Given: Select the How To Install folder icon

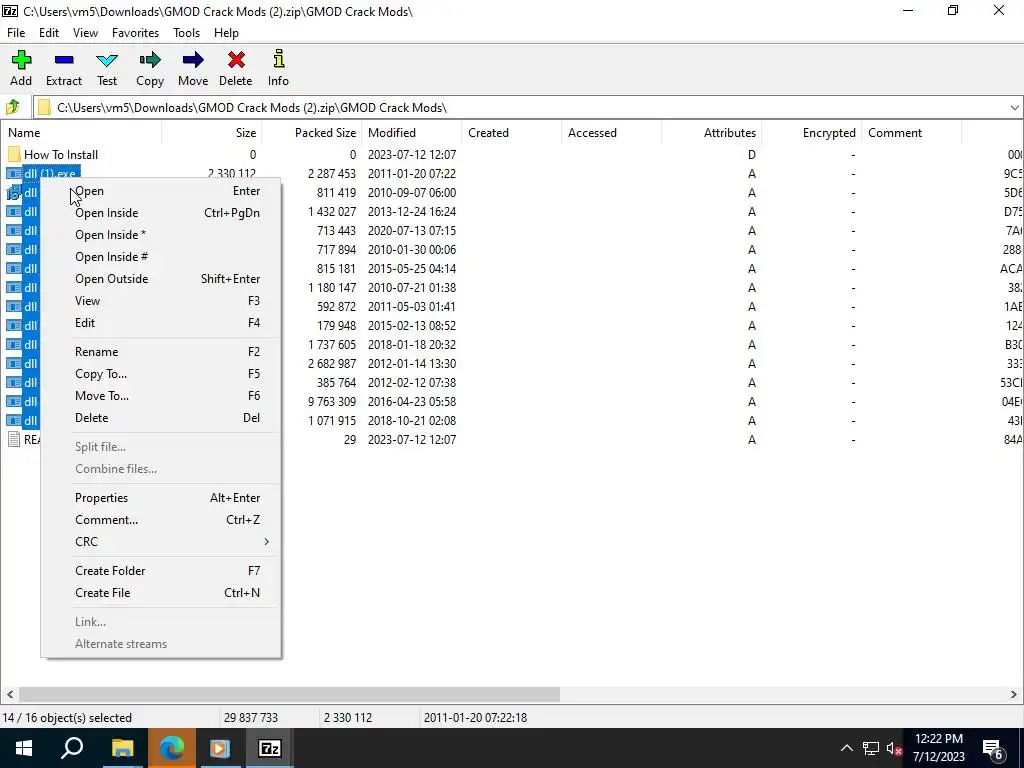Looking at the screenshot, I should 14,155.
